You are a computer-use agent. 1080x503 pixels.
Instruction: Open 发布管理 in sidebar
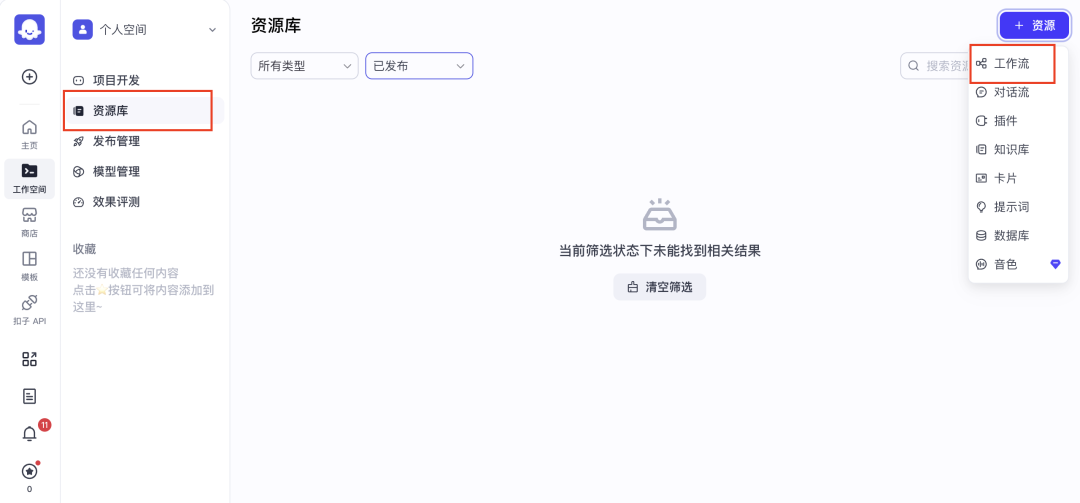pyautogui.click(x=143, y=141)
